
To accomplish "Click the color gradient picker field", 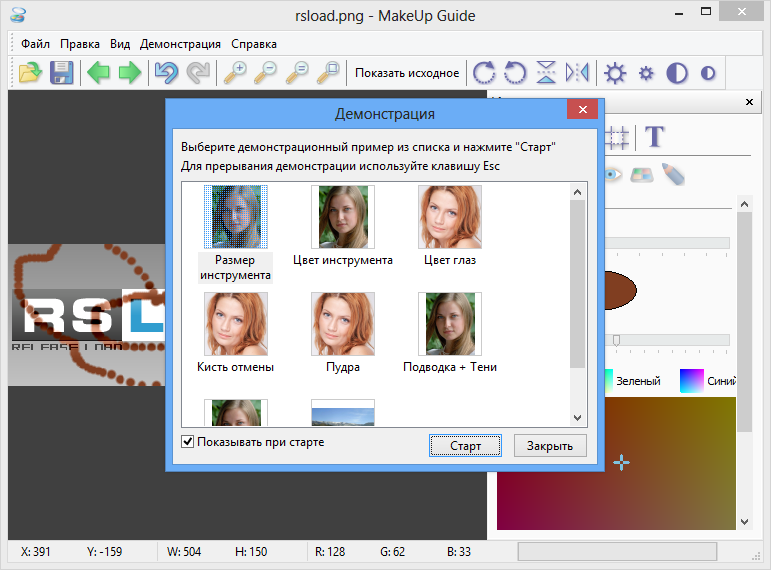I will click(x=617, y=463).
